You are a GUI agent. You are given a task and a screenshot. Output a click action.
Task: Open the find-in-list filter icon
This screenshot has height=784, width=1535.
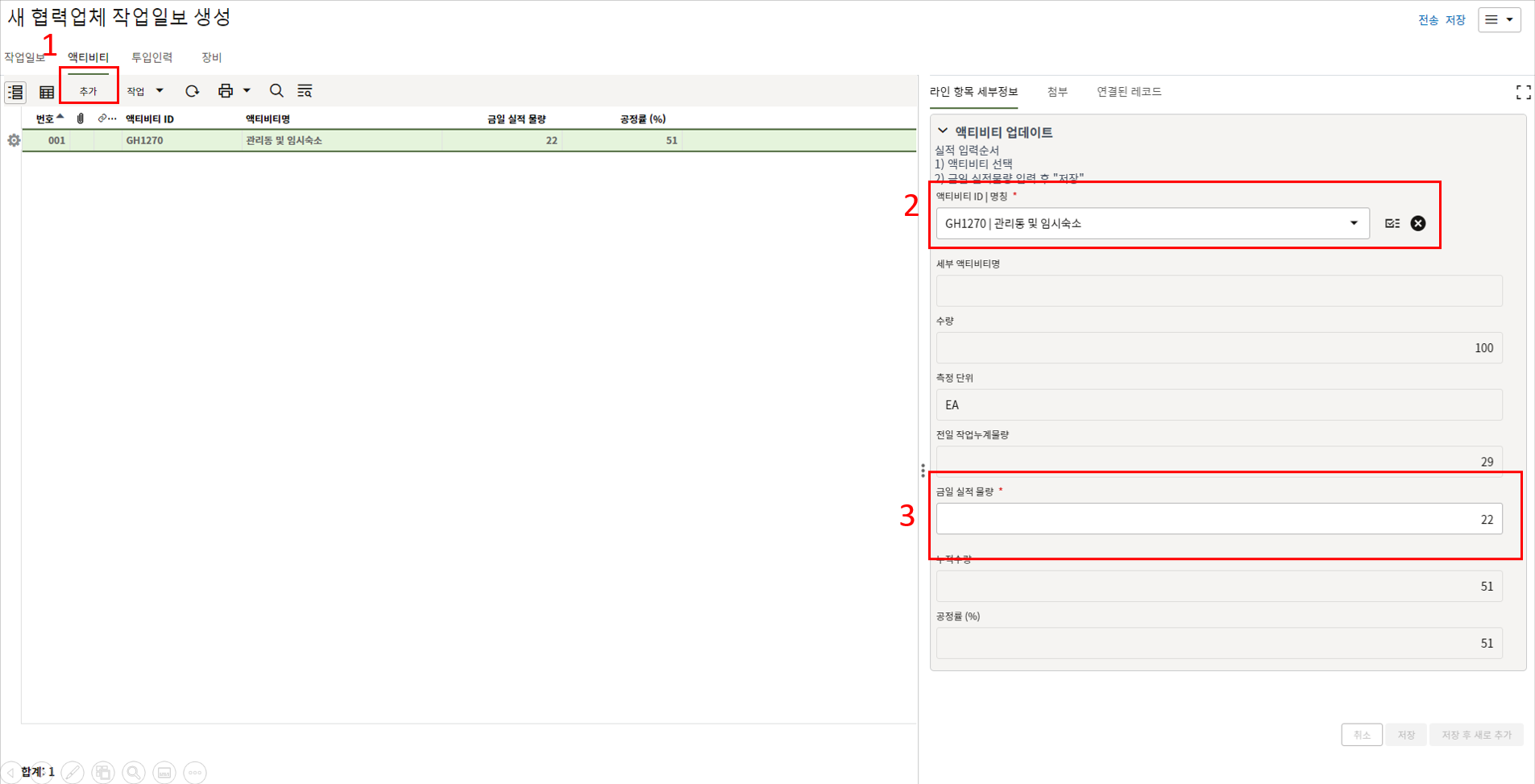[x=305, y=91]
